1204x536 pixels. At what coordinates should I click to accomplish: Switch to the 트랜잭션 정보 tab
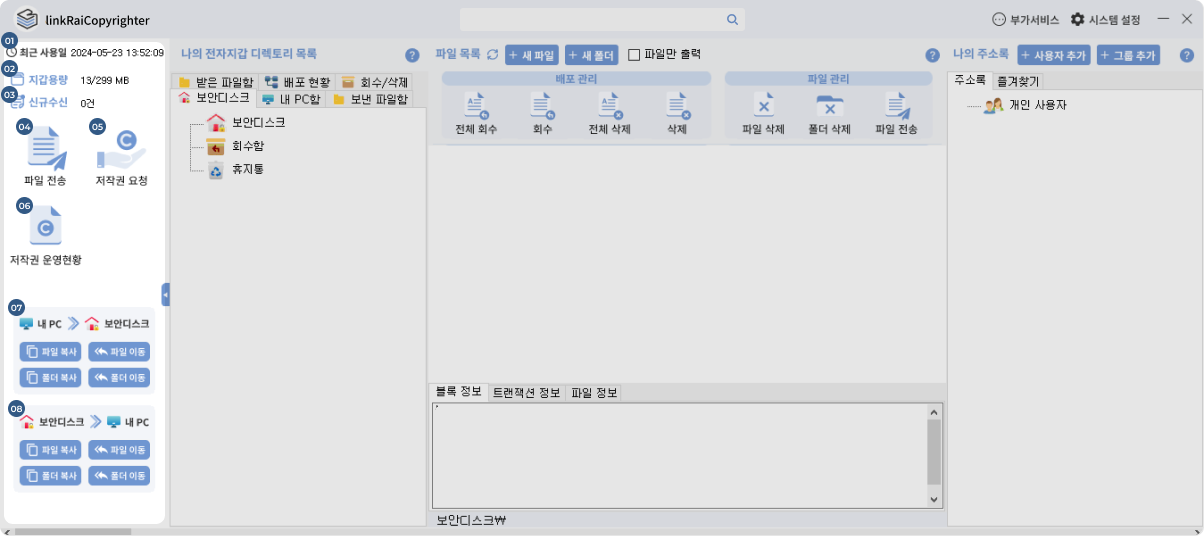coord(526,393)
